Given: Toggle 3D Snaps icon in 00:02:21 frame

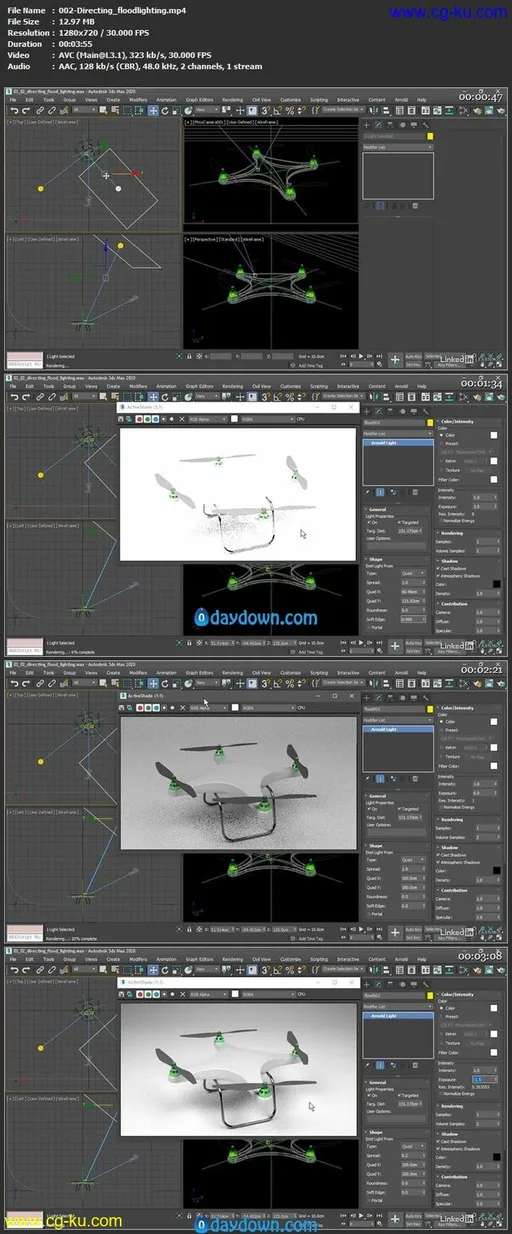Looking at the screenshot, I should click(x=265, y=684).
